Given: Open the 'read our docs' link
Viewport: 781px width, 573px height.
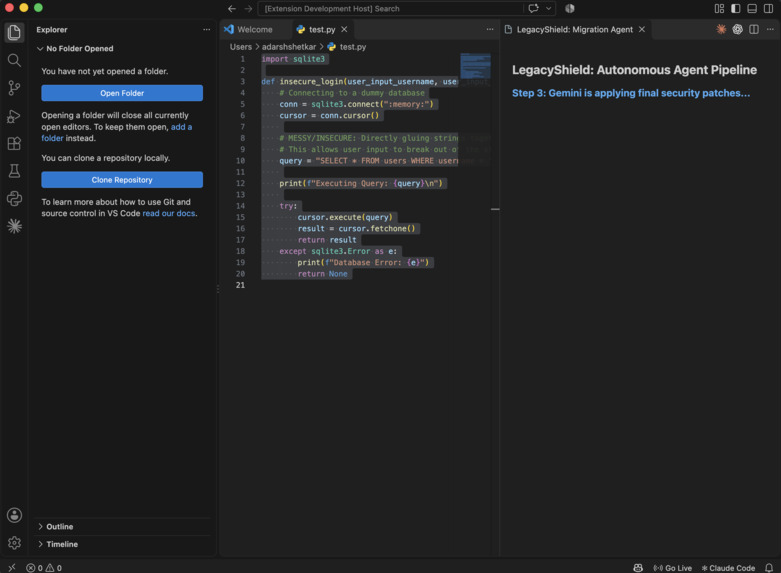Looking at the screenshot, I should [x=169, y=213].
